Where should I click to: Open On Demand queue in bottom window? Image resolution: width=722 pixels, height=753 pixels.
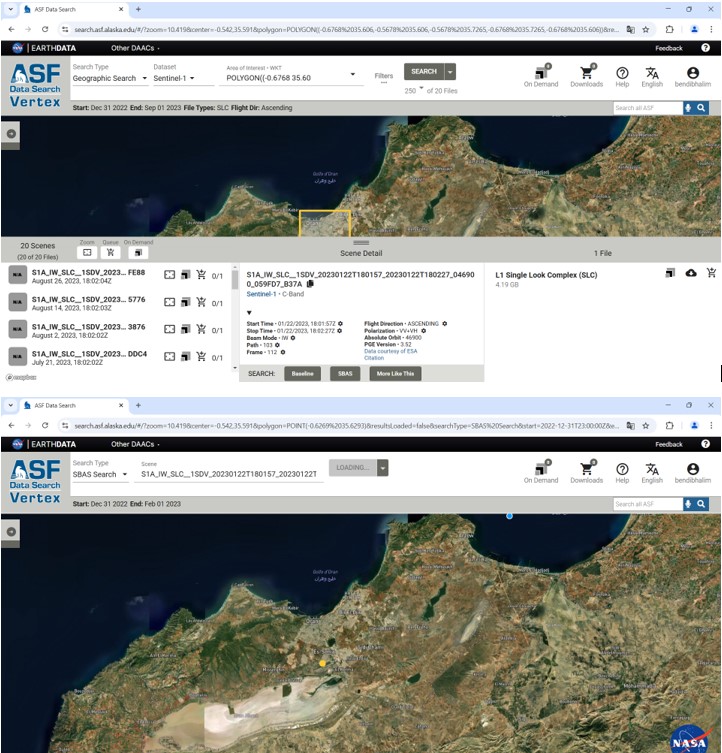click(x=541, y=473)
